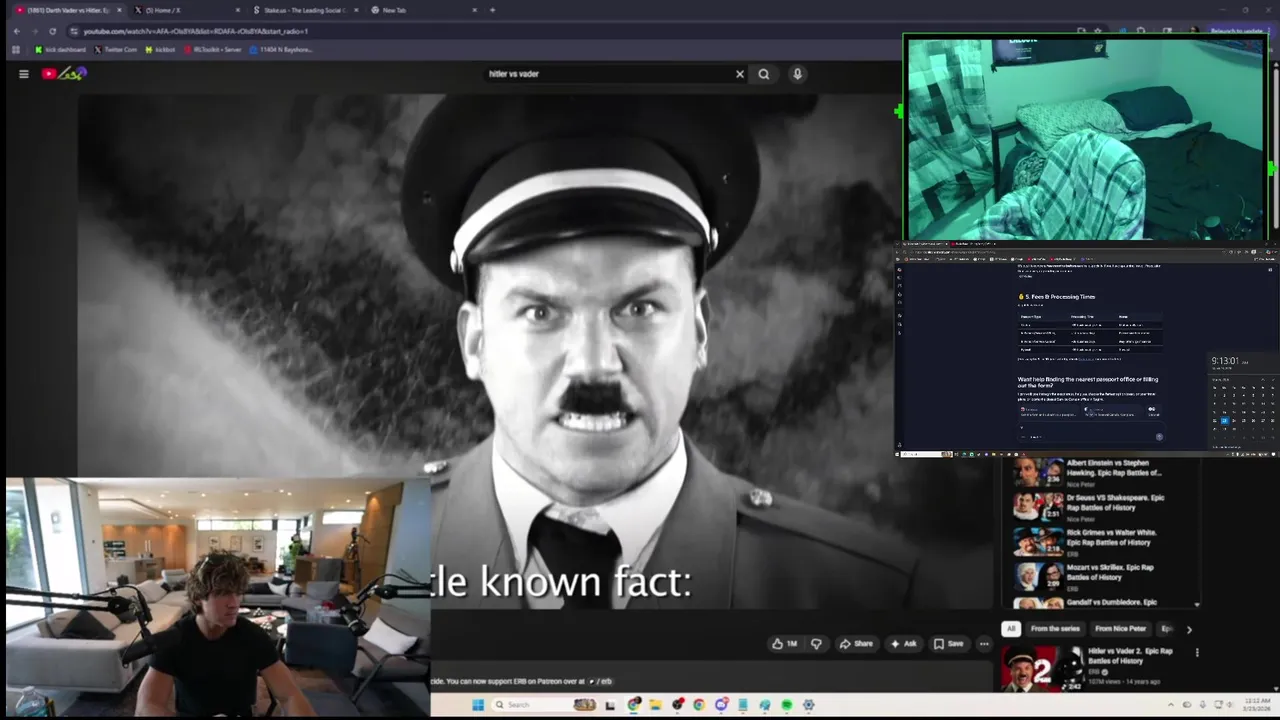Open Task View on the taskbar
This screenshot has height=720, width=1280.
(x=610, y=705)
